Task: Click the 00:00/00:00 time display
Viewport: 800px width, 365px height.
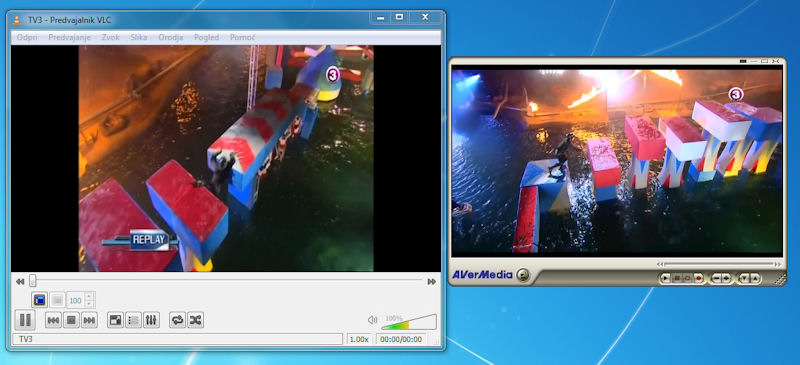Action: pos(401,339)
